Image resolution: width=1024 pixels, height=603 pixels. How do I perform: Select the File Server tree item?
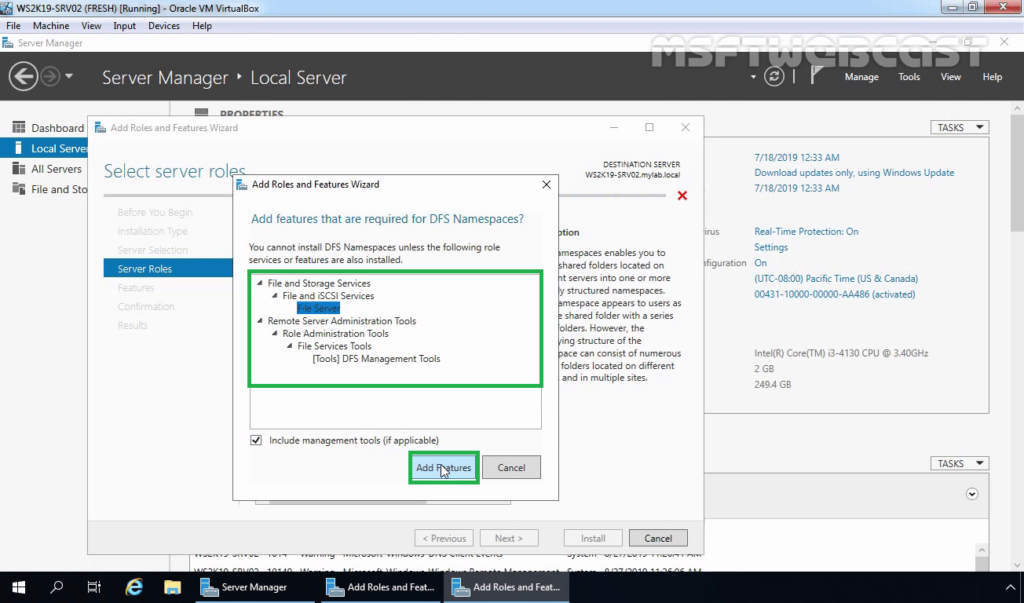[x=319, y=308]
